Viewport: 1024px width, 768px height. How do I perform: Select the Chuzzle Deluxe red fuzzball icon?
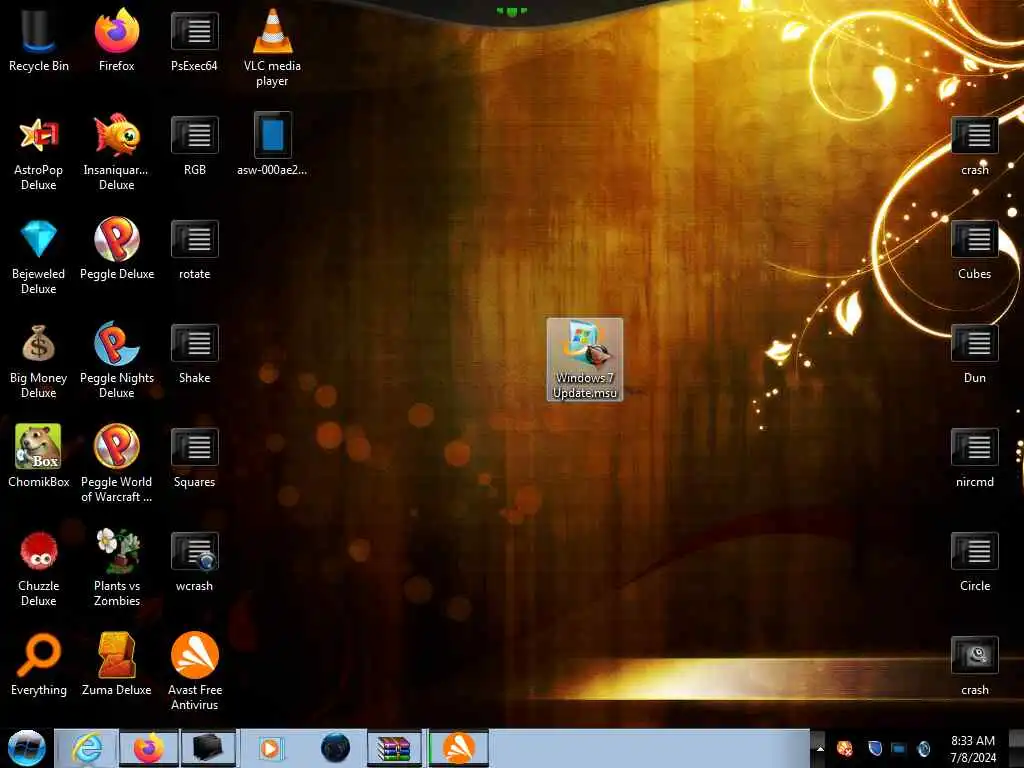[39, 568]
